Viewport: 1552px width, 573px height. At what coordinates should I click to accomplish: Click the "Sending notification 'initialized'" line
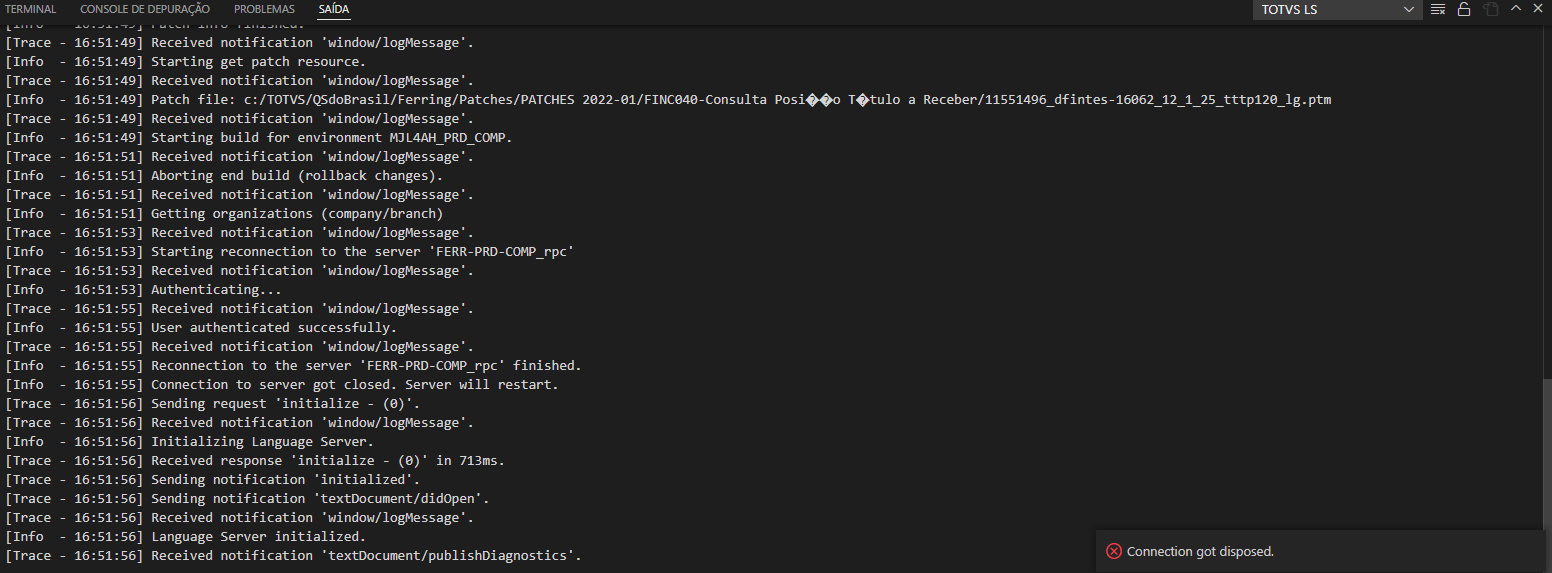(x=213, y=480)
